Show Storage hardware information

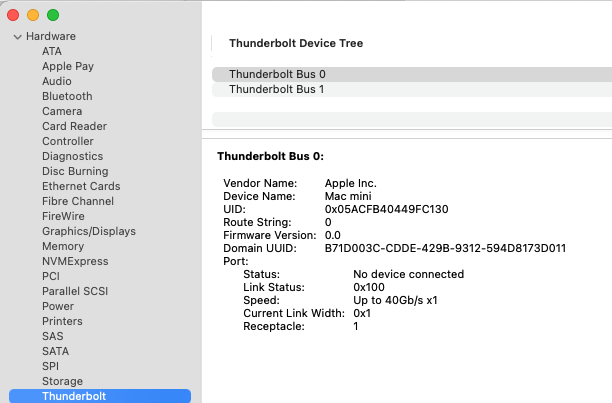62,381
